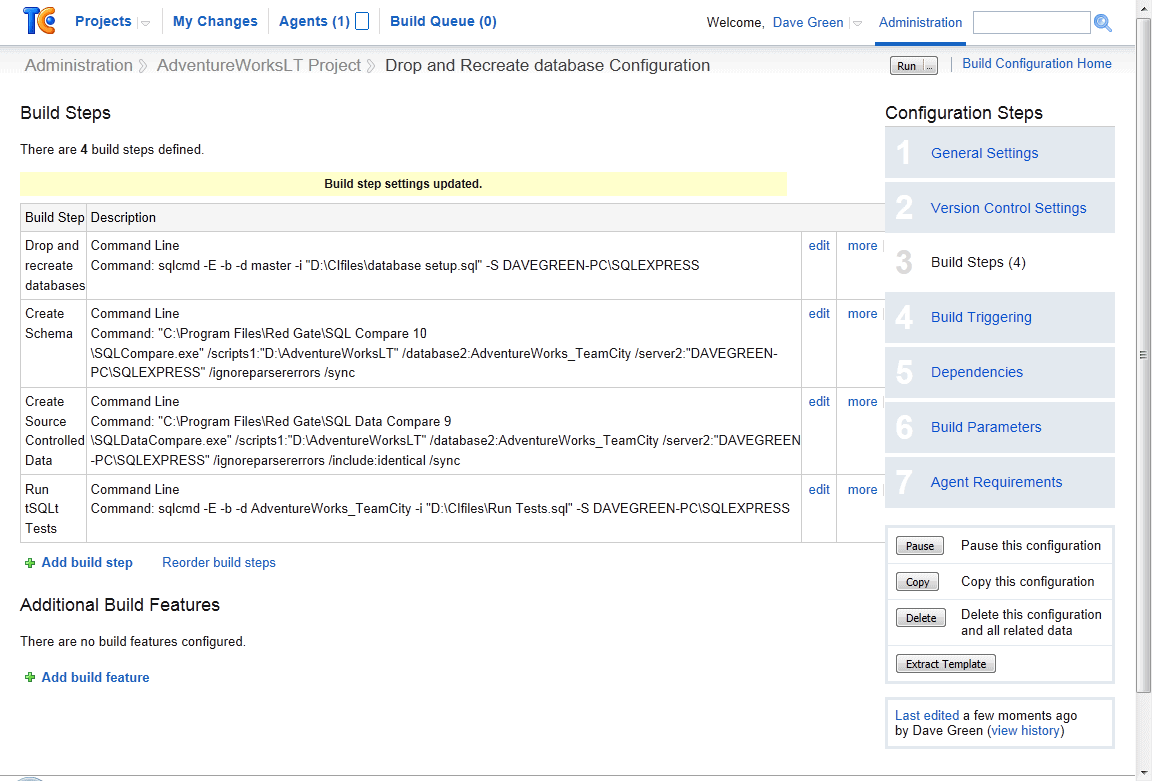This screenshot has width=1152, height=781.
Task: Click the search magnifier icon
Action: (1102, 23)
